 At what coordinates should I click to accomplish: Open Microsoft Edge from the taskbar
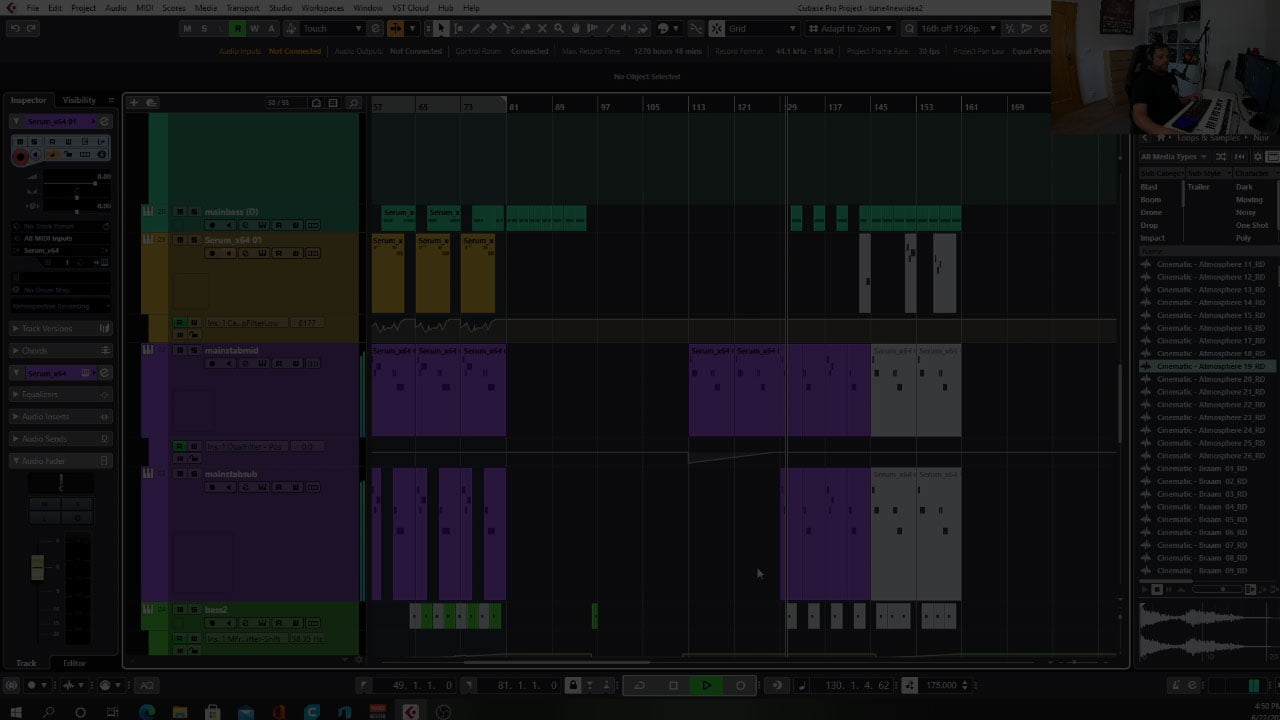pos(146,712)
